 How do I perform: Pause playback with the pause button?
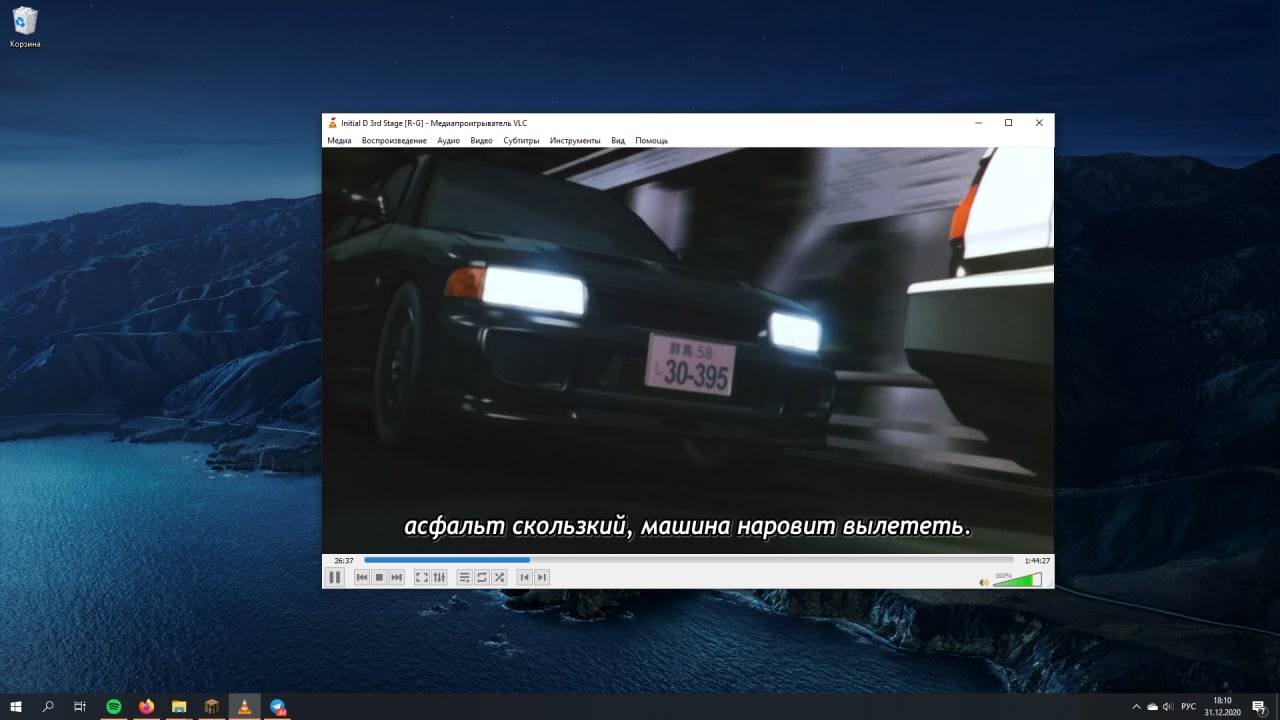(x=334, y=577)
